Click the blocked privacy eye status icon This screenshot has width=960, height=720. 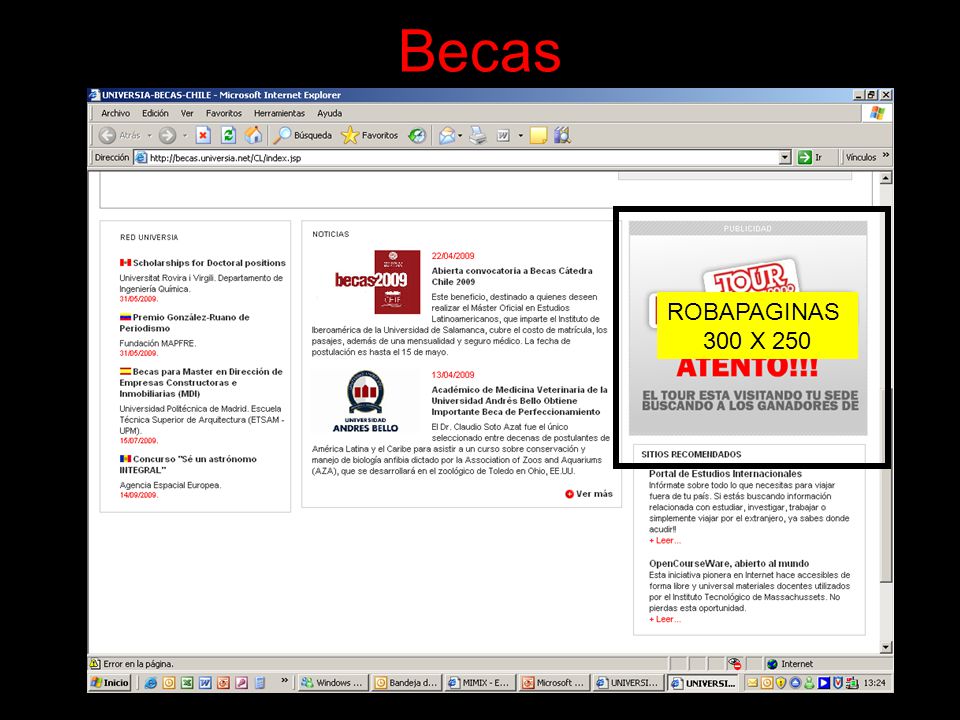click(x=735, y=664)
